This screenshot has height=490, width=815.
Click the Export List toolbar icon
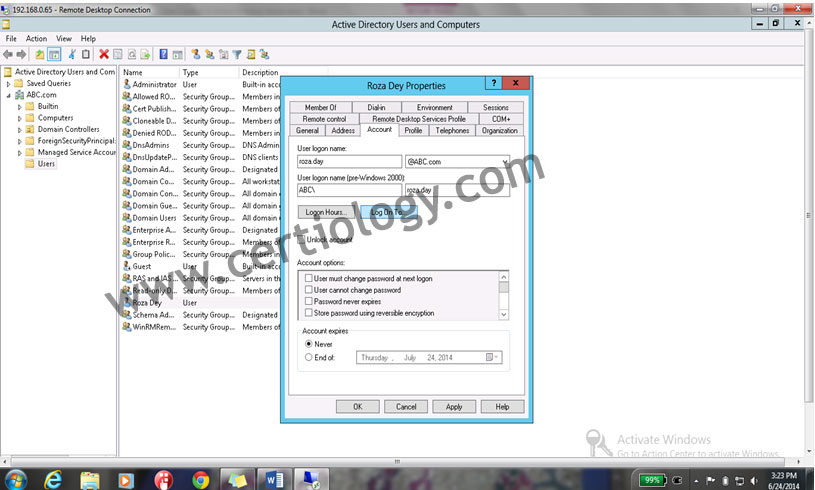(146, 54)
